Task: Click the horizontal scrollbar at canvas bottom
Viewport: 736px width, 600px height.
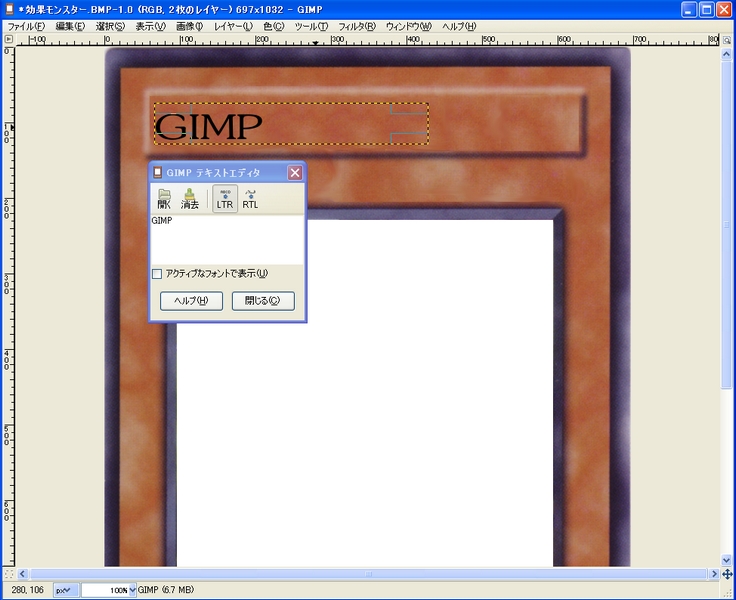Action: pyautogui.click(x=368, y=574)
